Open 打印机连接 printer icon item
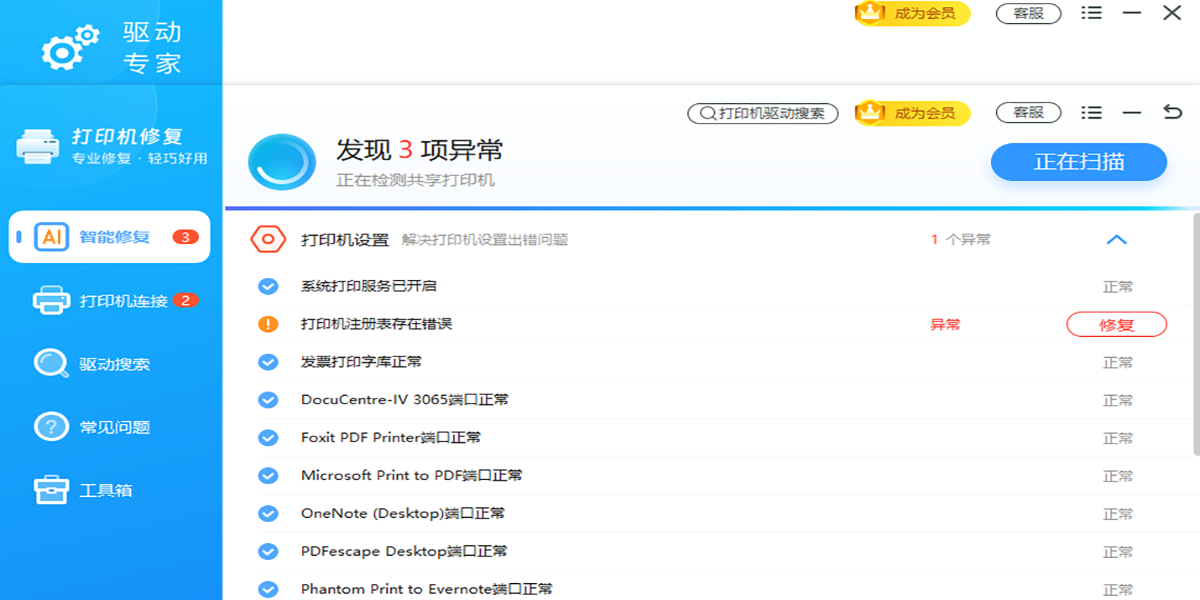This screenshot has height=600, width=1200. (x=51, y=300)
